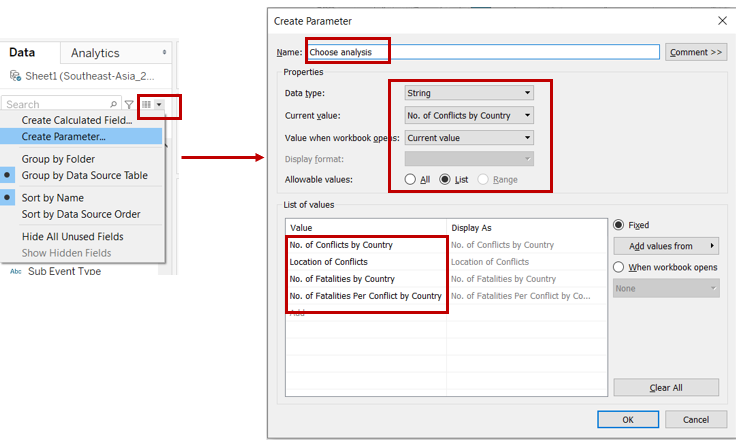Open the view options grid dropdown icon
The image size is (740, 445).
152,104
